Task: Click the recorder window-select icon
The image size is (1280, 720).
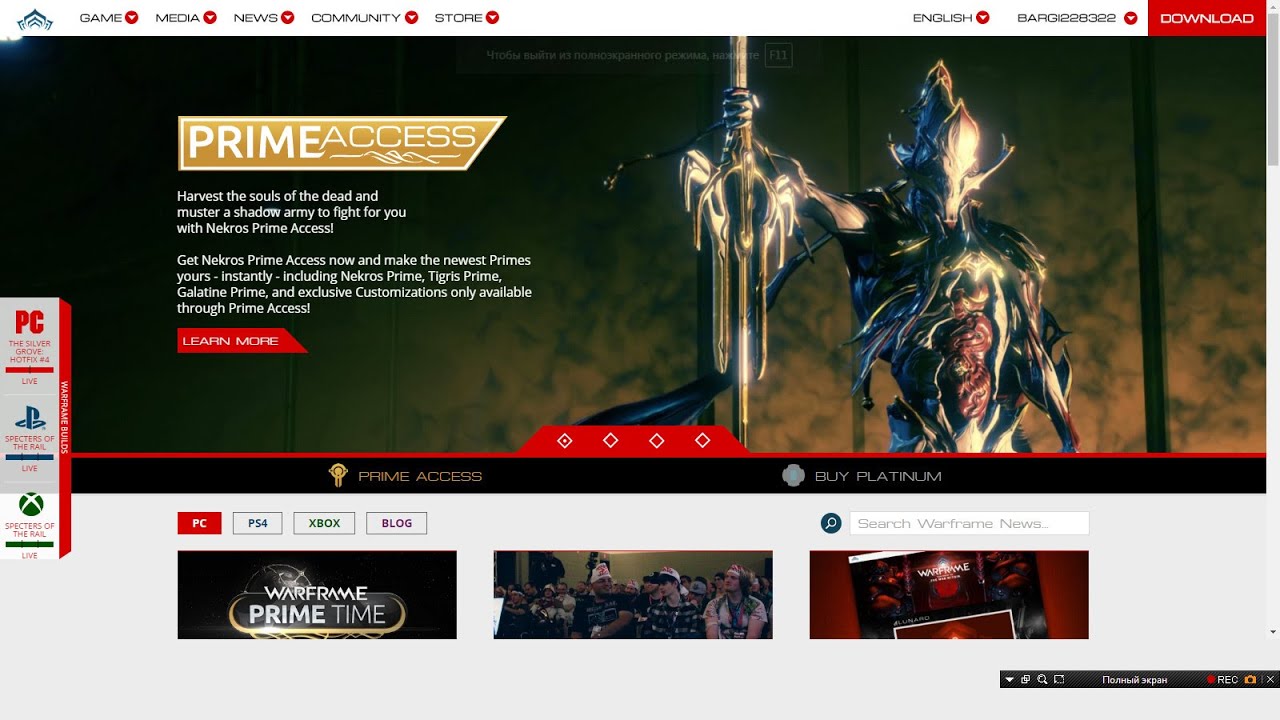Action: click(1026, 680)
